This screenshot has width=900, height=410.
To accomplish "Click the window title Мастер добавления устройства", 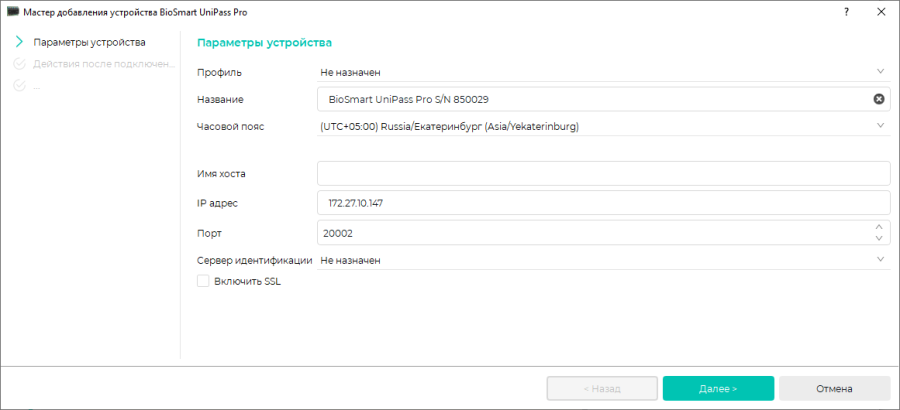I will [x=135, y=11].
